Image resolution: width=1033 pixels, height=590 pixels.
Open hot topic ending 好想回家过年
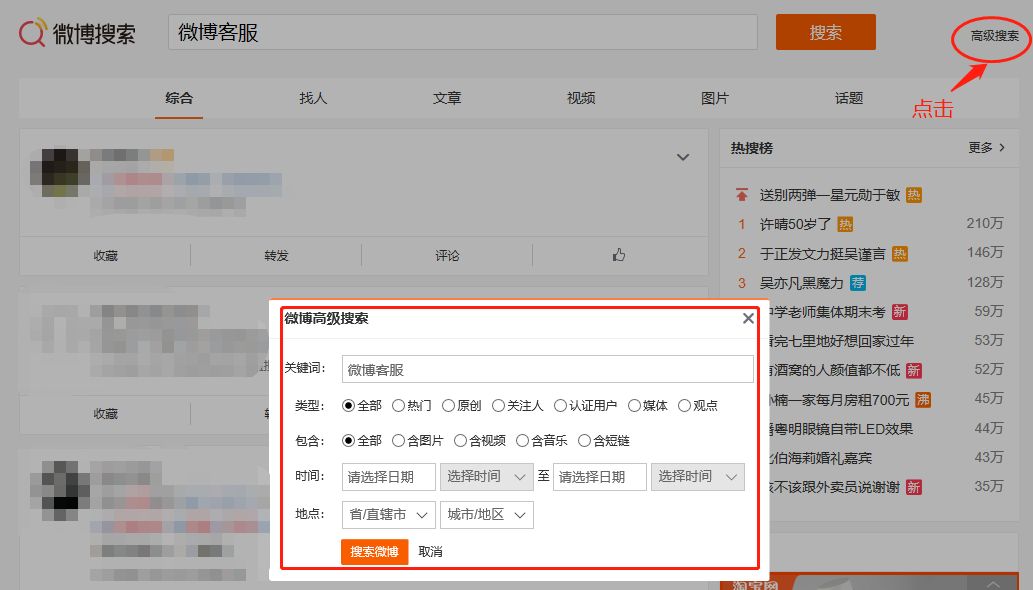[x=841, y=341]
